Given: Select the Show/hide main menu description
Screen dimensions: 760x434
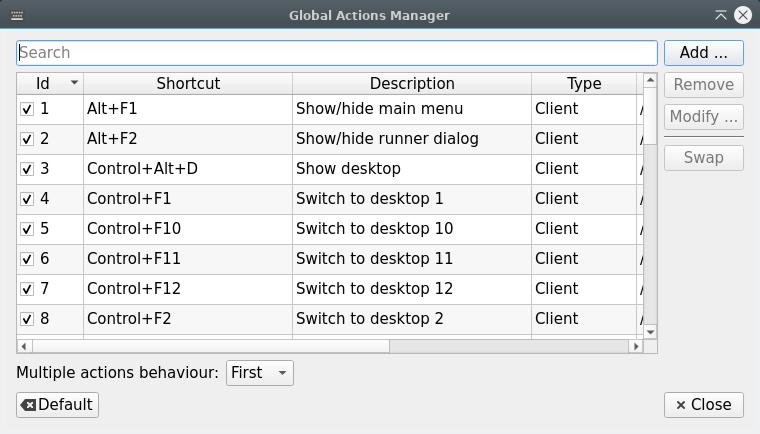Looking at the screenshot, I should [412, 109].
